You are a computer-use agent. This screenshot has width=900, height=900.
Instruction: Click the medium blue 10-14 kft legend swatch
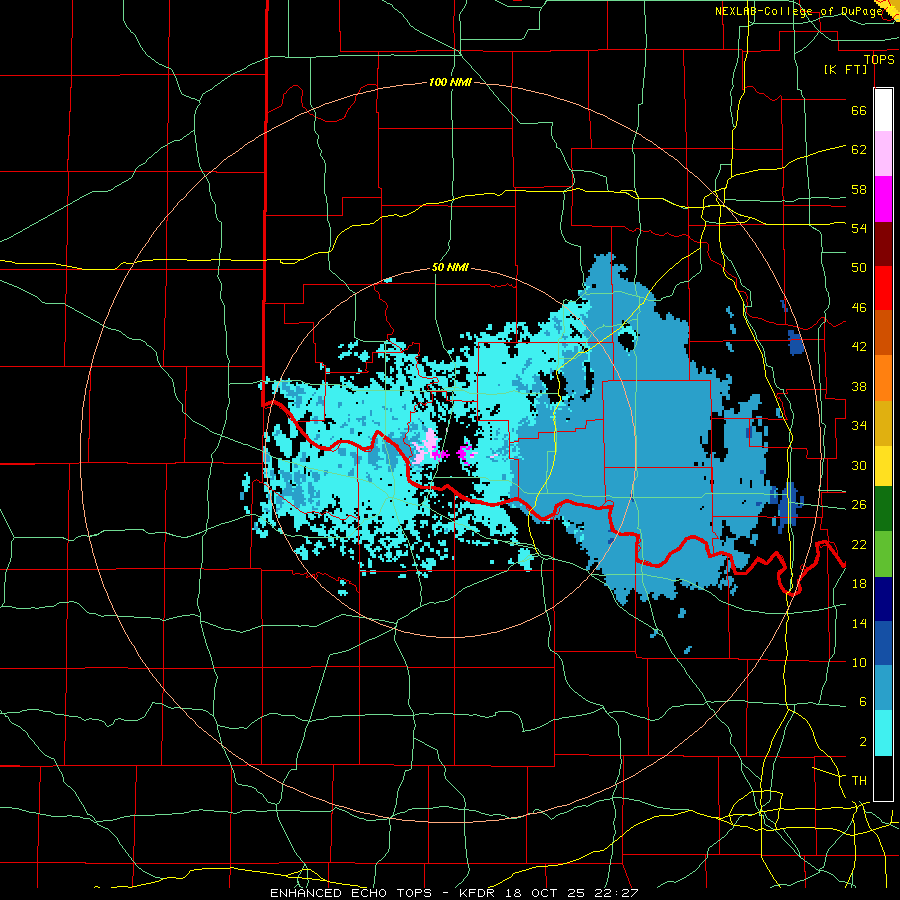pyautogui.click(x=883, y=643)
